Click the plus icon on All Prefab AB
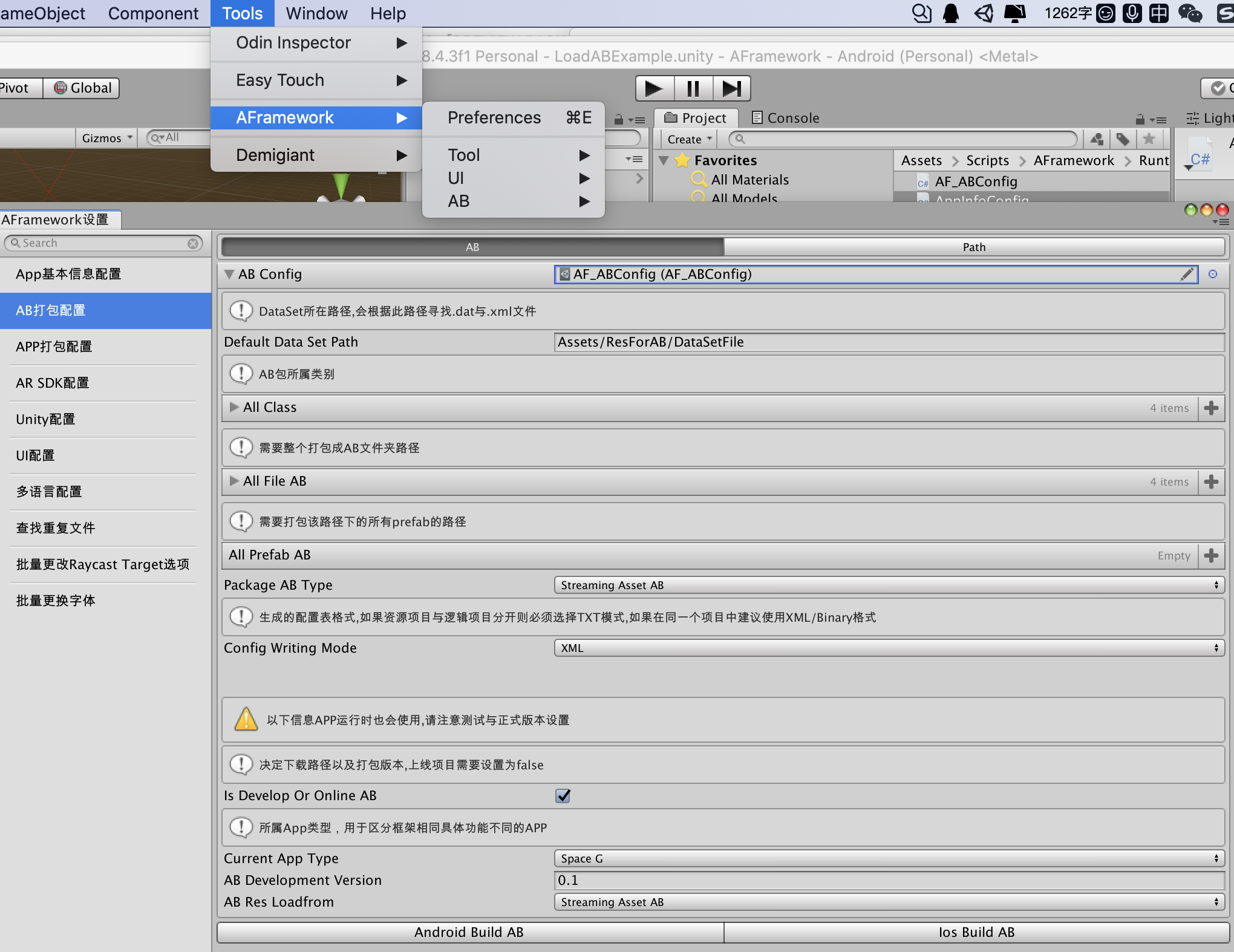The height and width of the screenshot is (952, 1234). pos(1211,555)
